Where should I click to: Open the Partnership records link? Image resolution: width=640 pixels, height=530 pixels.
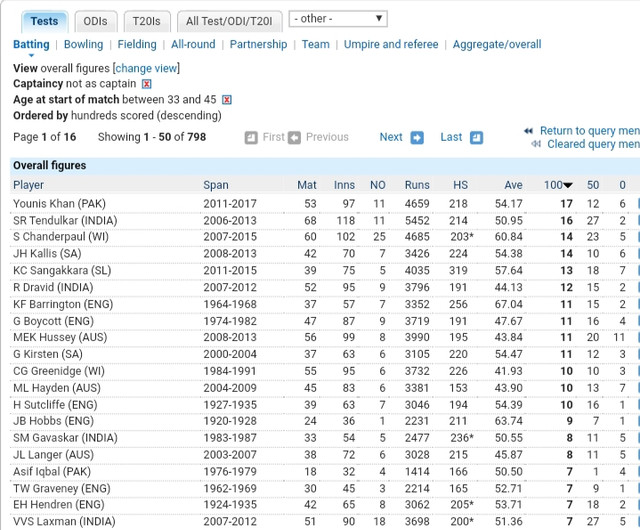click(258, 45)
